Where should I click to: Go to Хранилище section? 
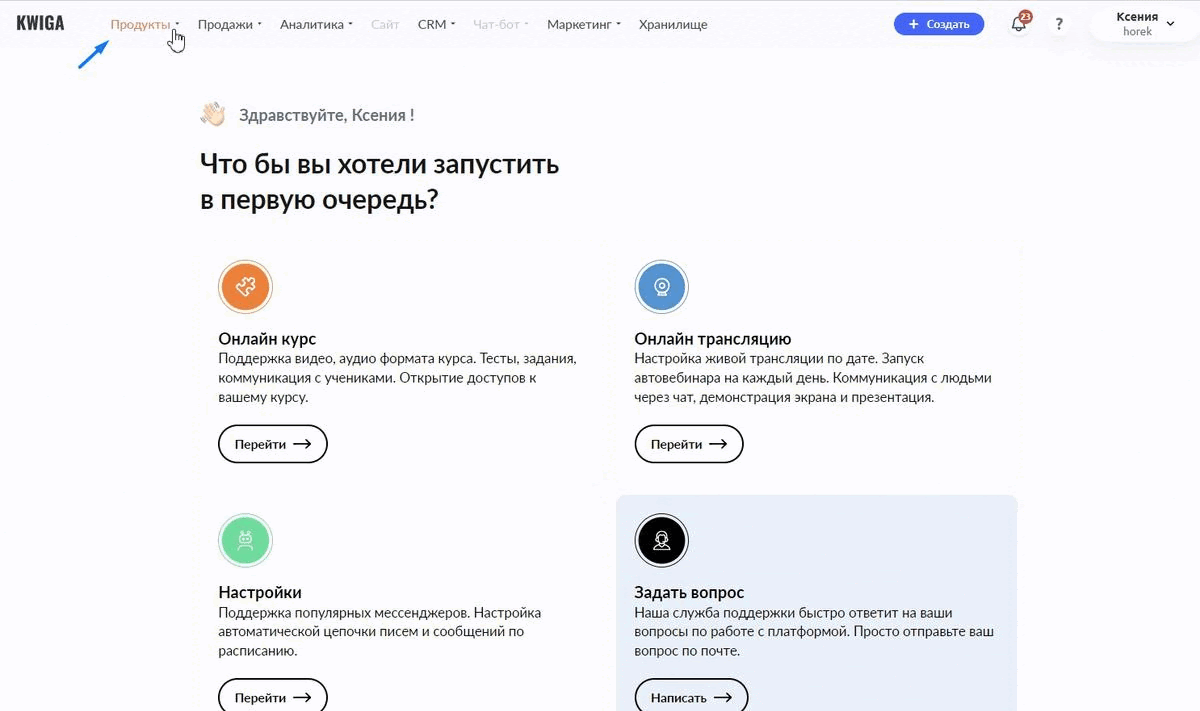[673, 24]
